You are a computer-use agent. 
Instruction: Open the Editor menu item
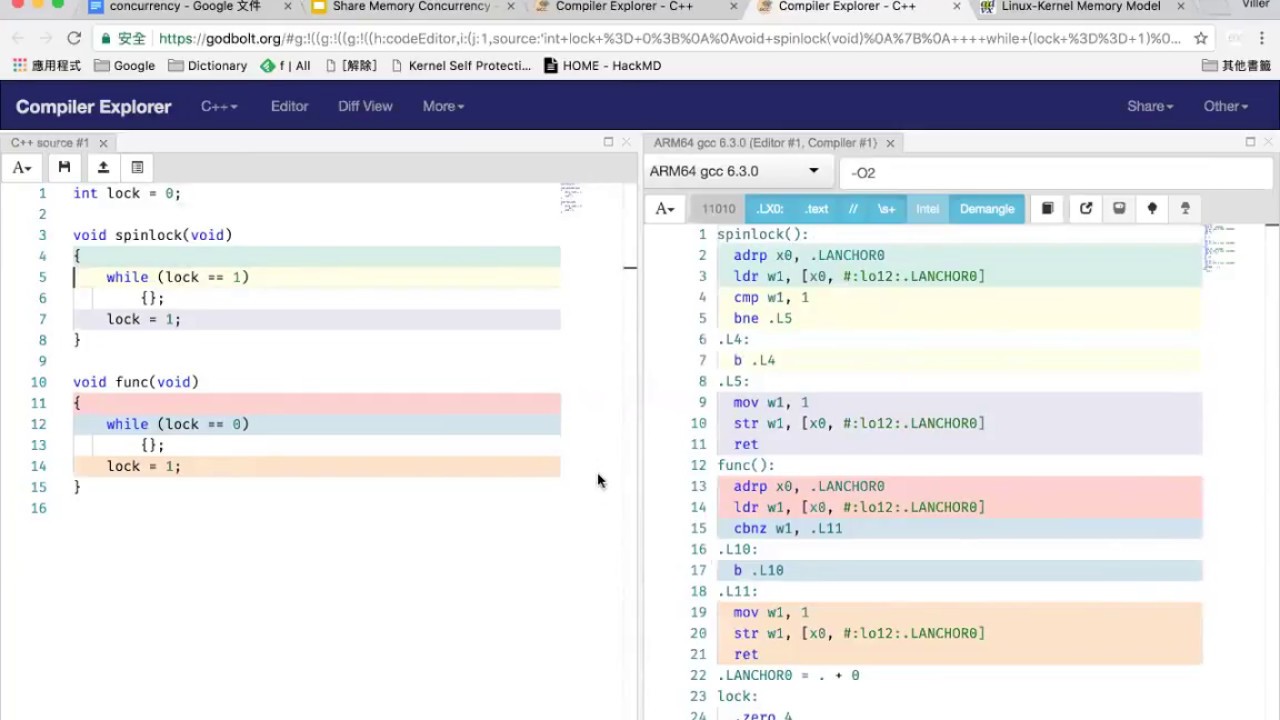click(289, 106)
